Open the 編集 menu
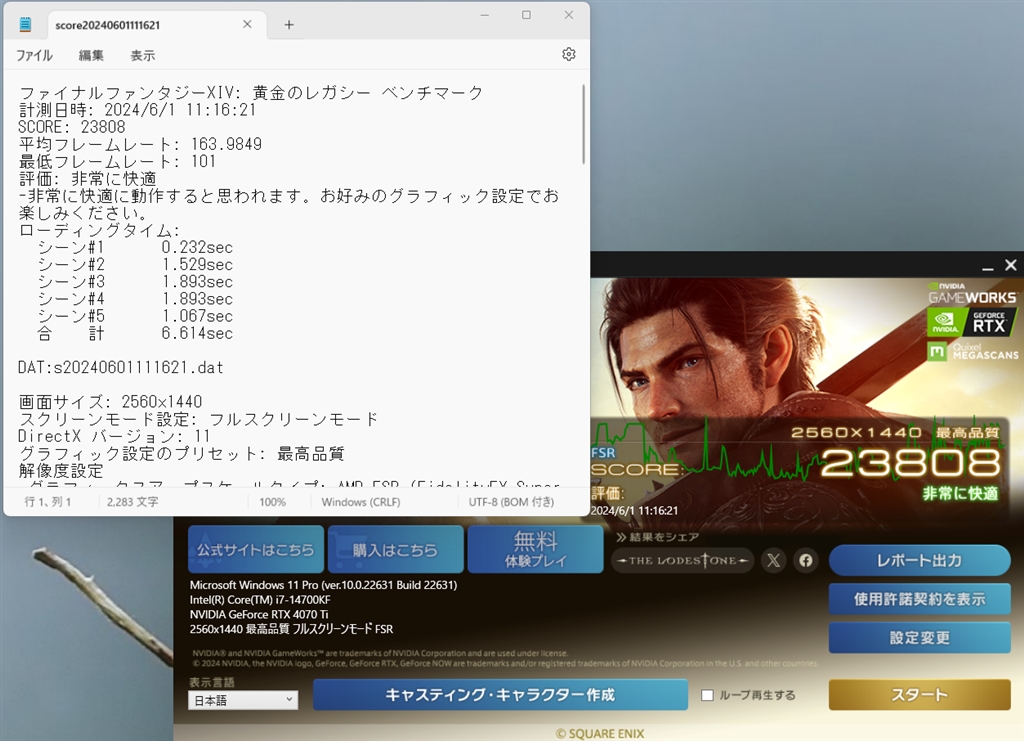This screenshot has width=1024, height=741. pos(91,55)
